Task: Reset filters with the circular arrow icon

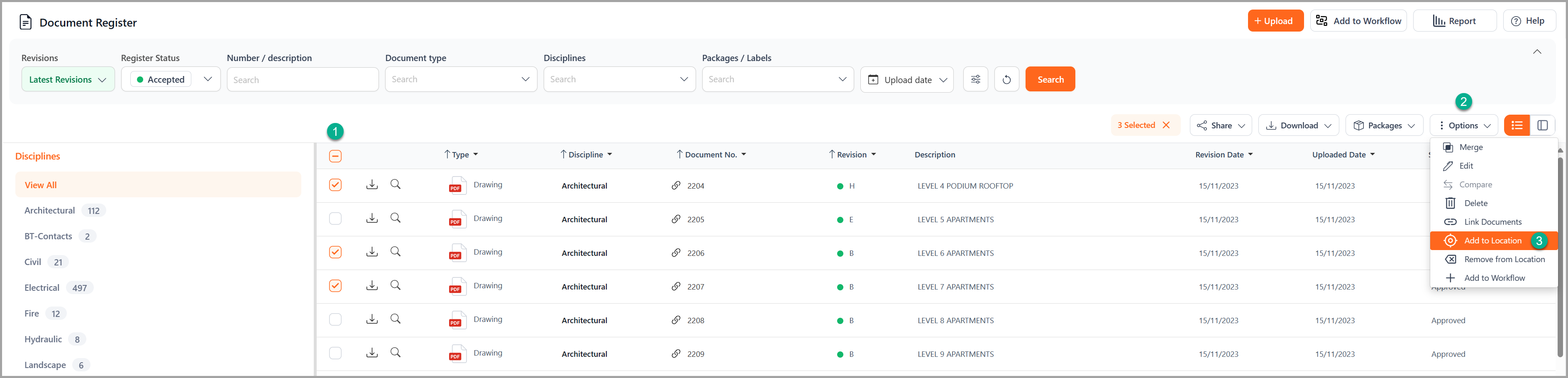Action: click(x=1006, y=79)
